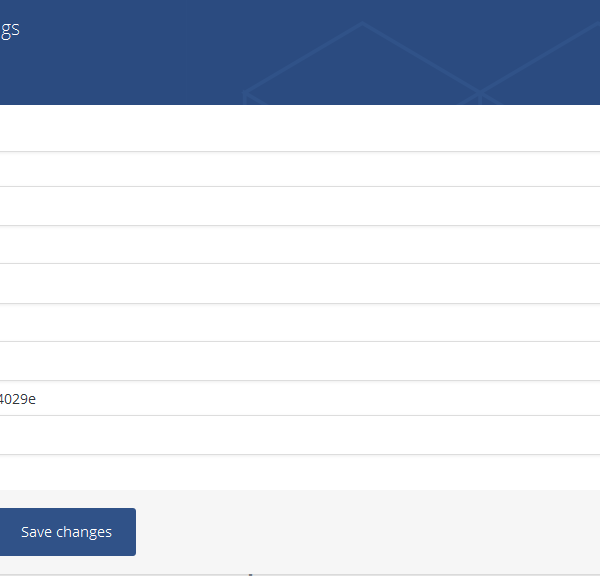Click the sixth settings row from top
The width and height of the screenshot is (600, 576).
300,323
